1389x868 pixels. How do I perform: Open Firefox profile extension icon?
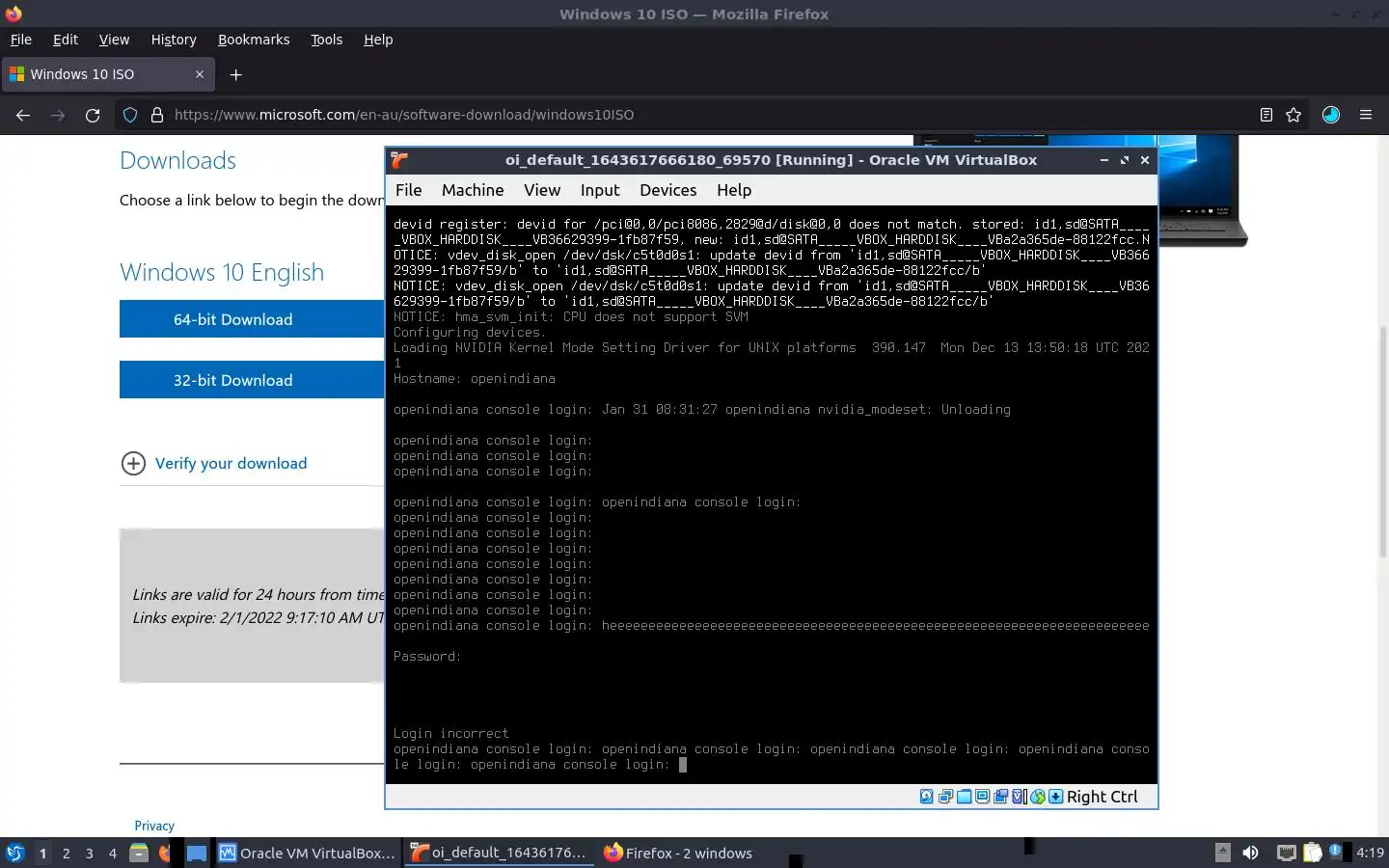coord(1331,115)
